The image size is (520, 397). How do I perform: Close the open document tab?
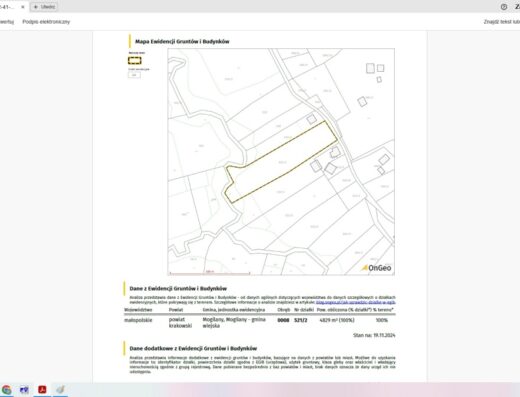[x=23, y=7]
